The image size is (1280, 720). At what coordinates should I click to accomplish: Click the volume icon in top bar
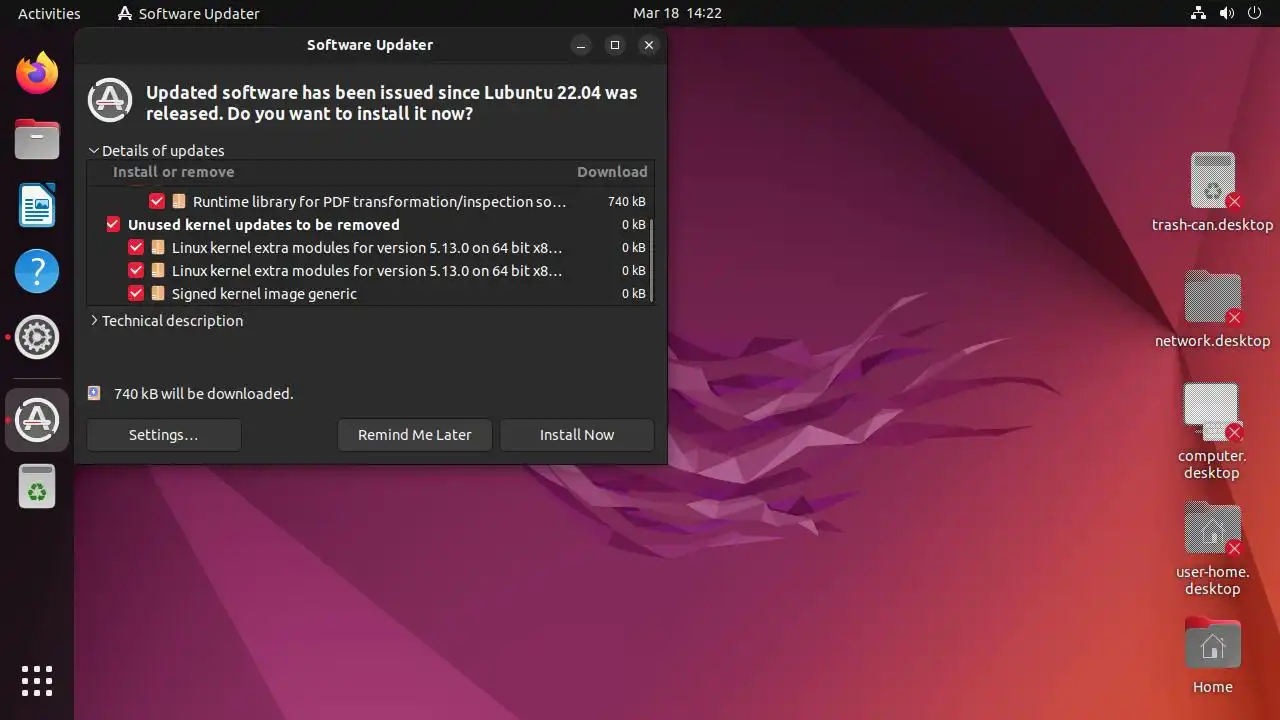point(1227,13)
